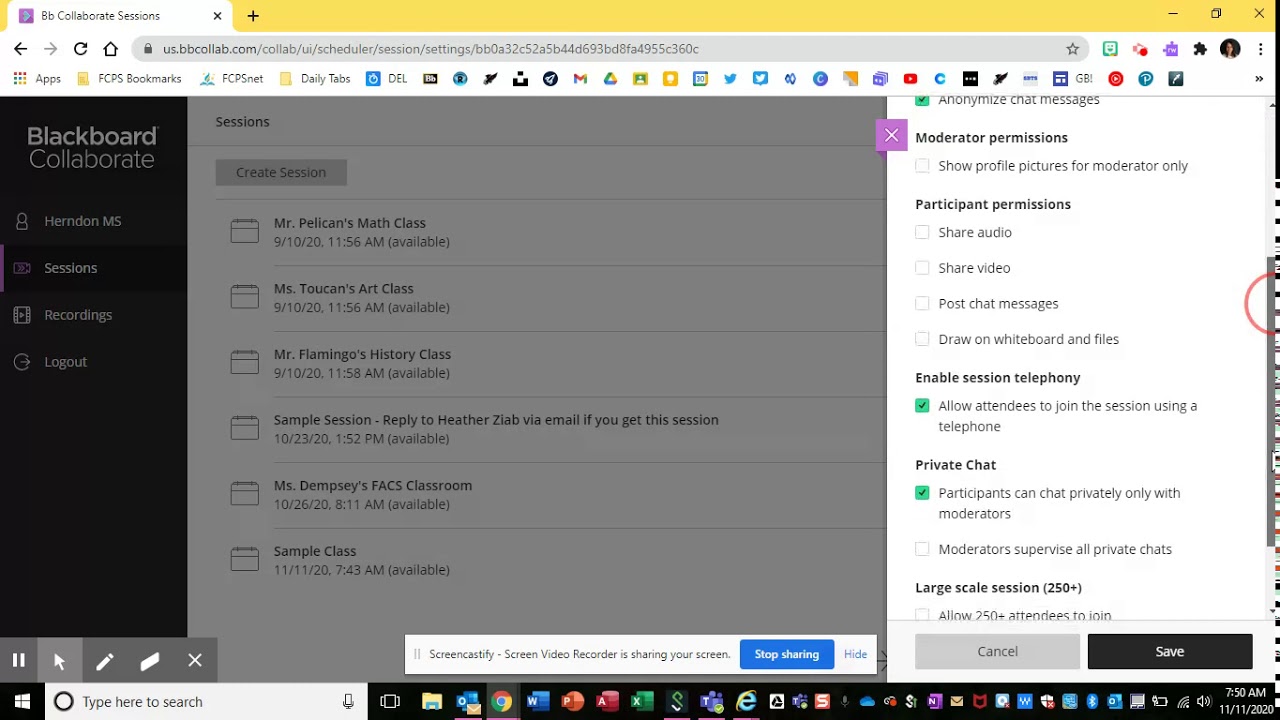The image size is (1280, 720).
Task: Open Mr. Pelican's Math Class session
Action: [350, 223]
